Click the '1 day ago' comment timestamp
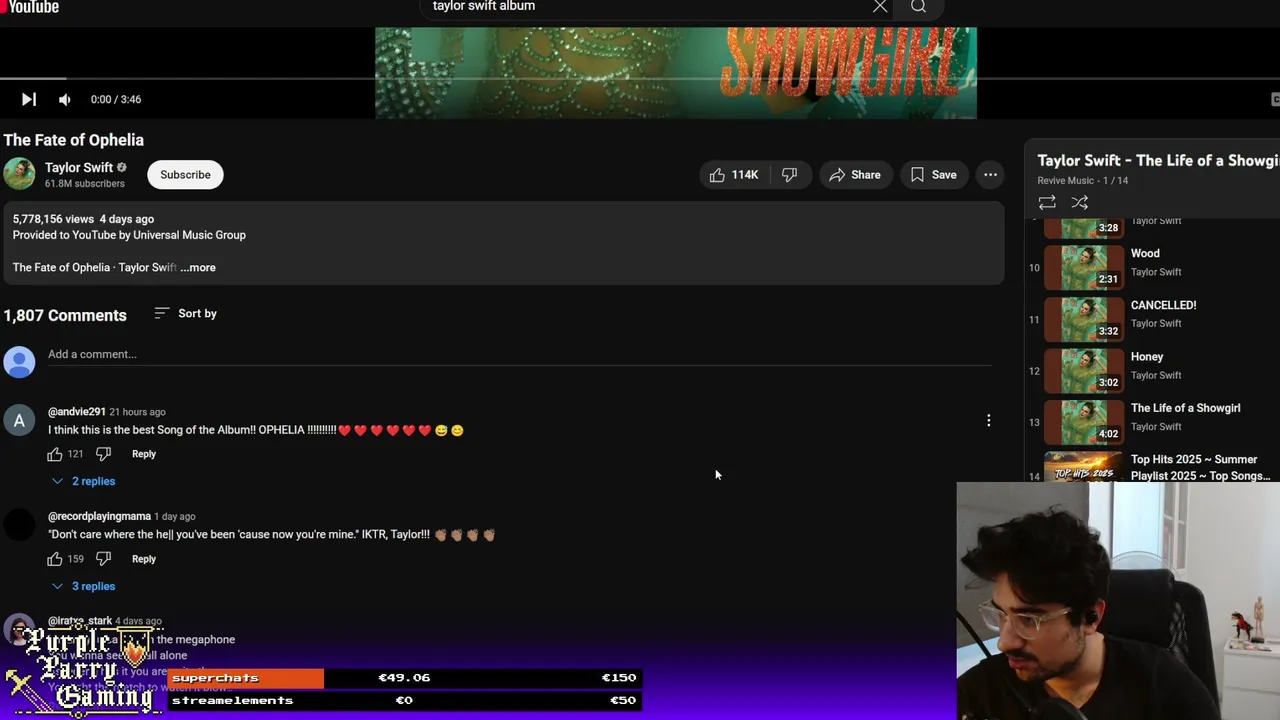Image resolution: width=1280 pixels, height=720 pixels. 175,517
